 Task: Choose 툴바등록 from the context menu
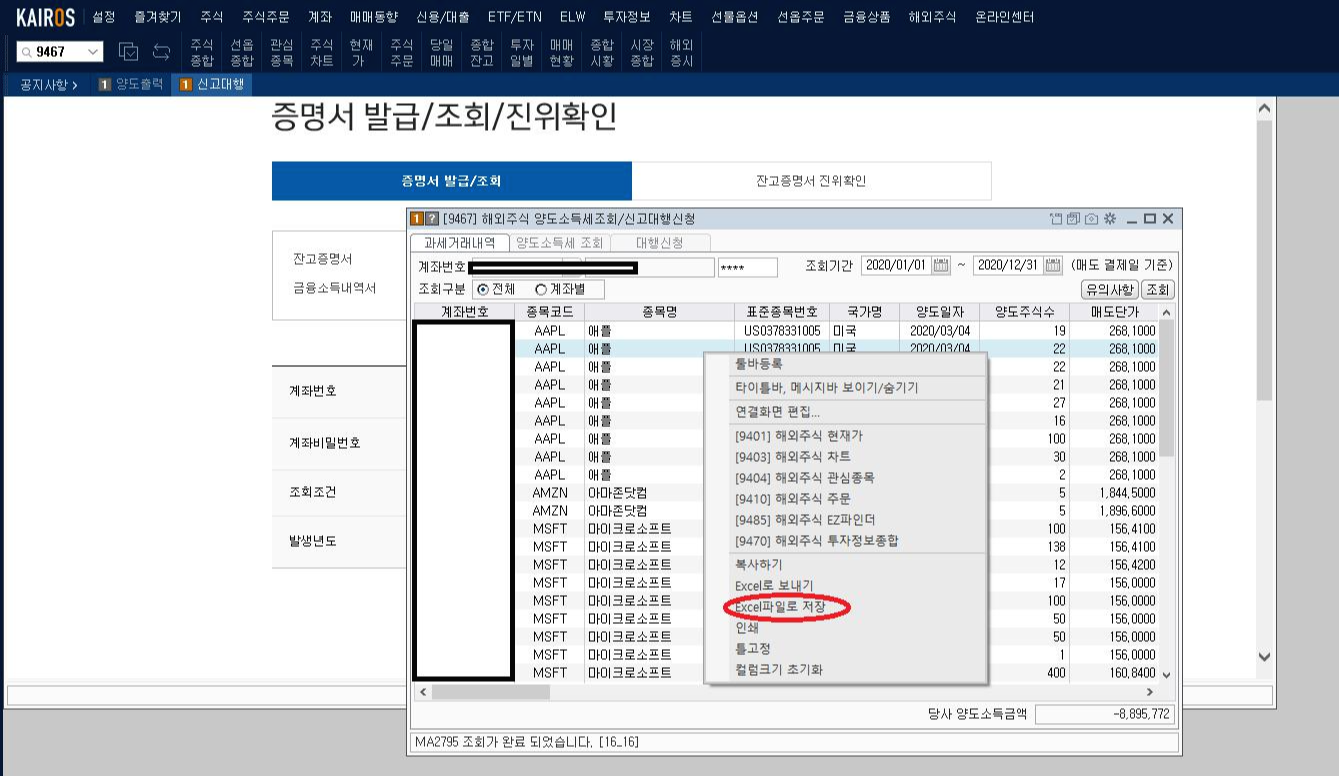[x=759, y=364]
